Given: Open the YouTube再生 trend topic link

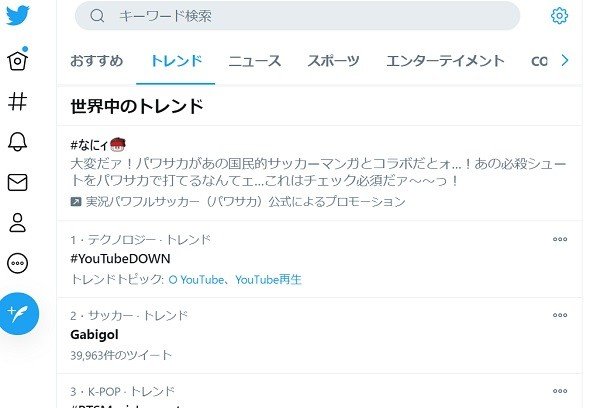Looking at the screenshot, I should click(x=268, y=280).
